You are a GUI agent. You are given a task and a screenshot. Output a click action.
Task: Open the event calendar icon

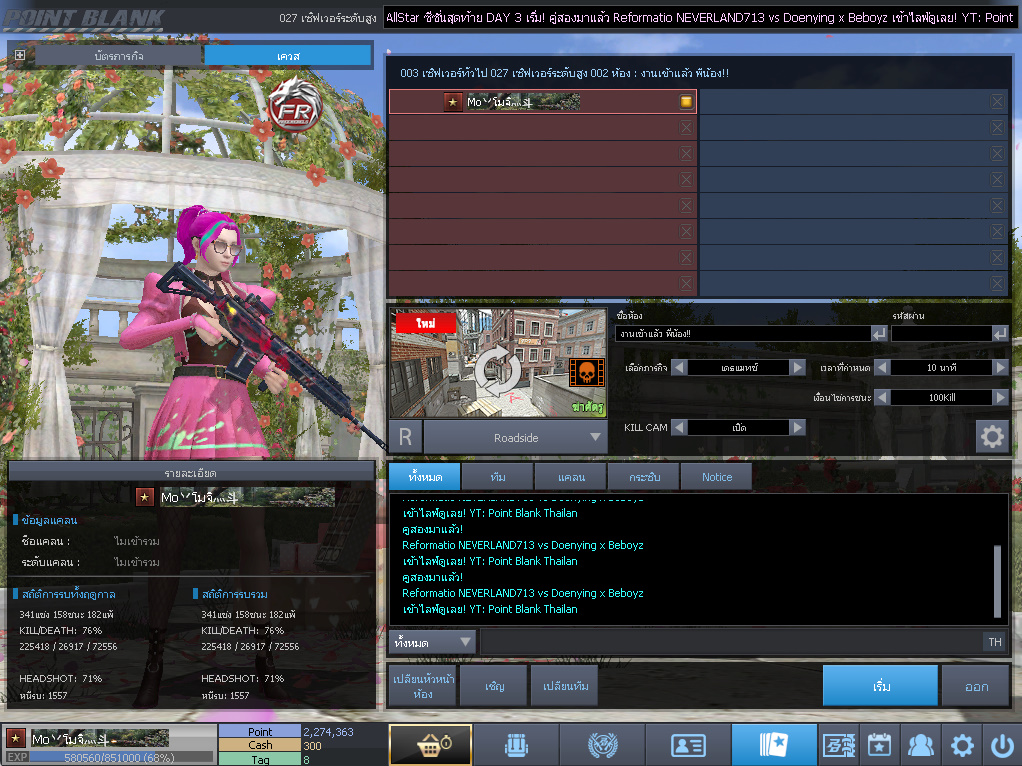tap(878, 745)
